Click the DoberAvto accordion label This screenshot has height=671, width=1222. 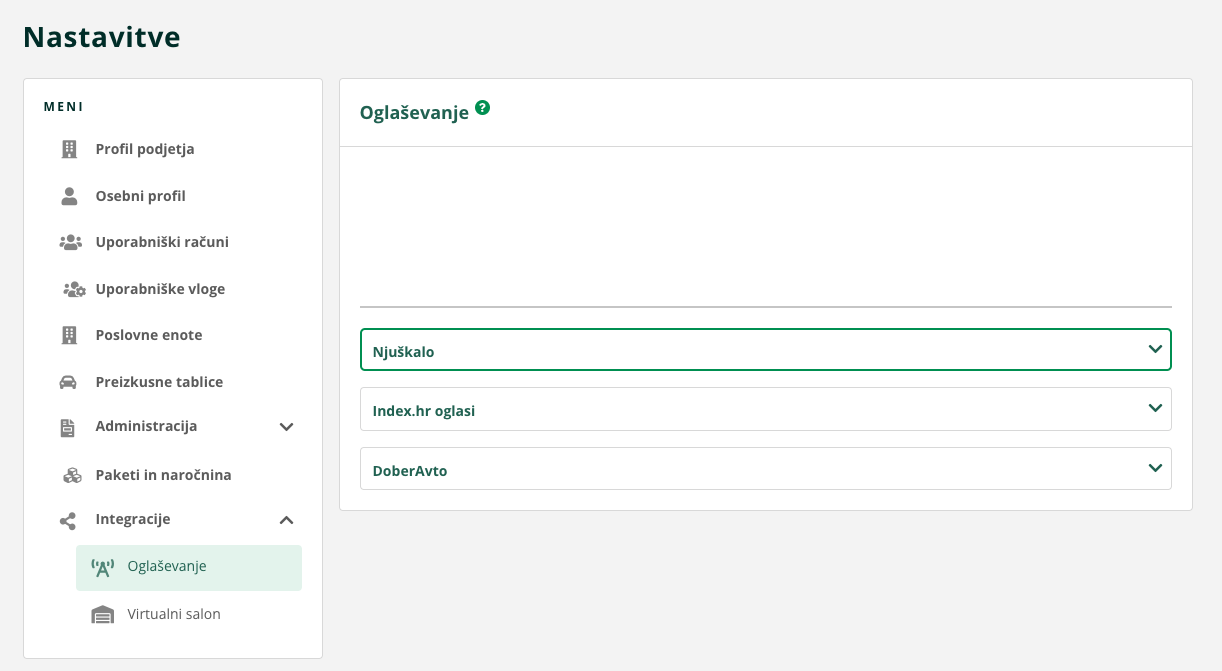[410, 470]
